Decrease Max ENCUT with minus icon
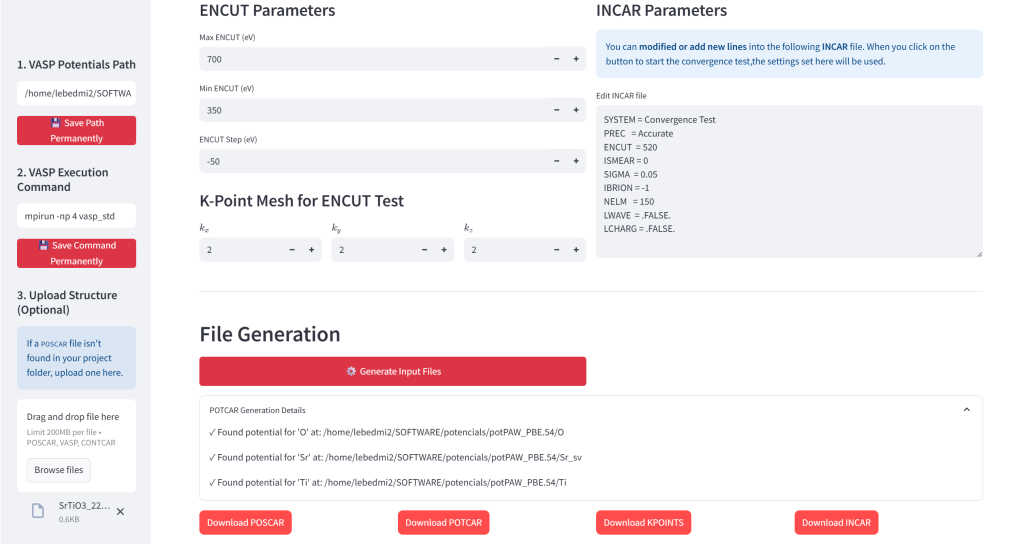 point(556,59)
